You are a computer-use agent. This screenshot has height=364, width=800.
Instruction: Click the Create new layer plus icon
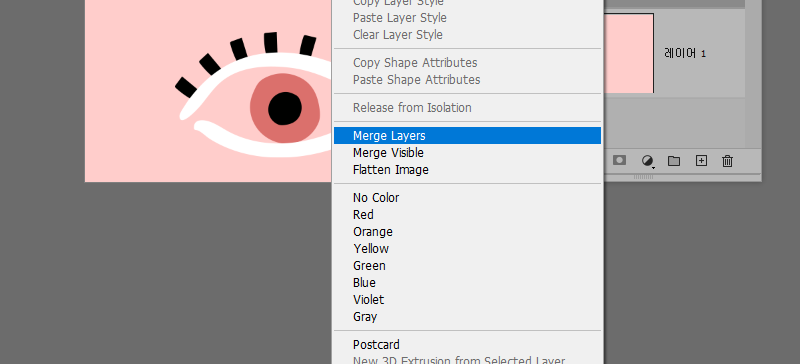point(702,161)
